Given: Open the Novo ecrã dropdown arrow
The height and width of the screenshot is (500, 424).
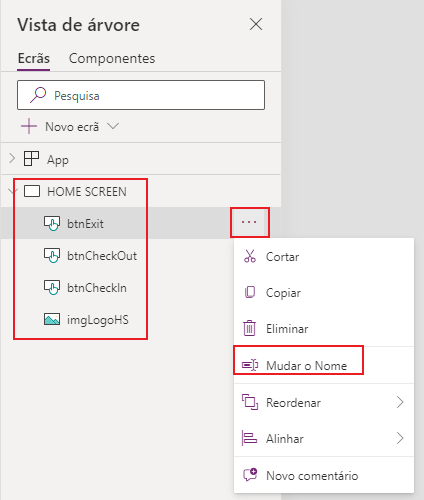Looking at the screenshot, I should pyautogui.click(x=113, y=126).
